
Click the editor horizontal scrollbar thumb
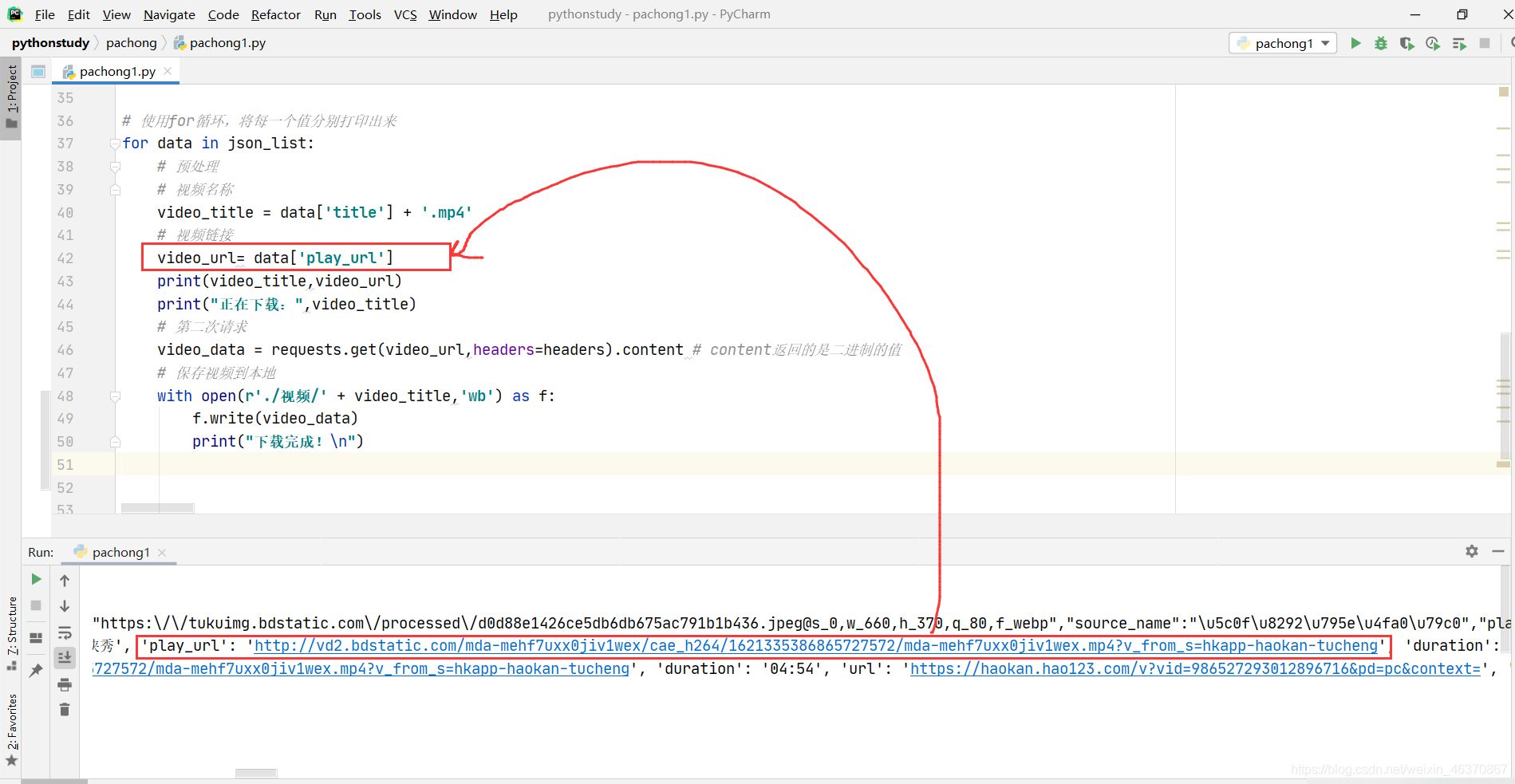[x=157, y=508]
